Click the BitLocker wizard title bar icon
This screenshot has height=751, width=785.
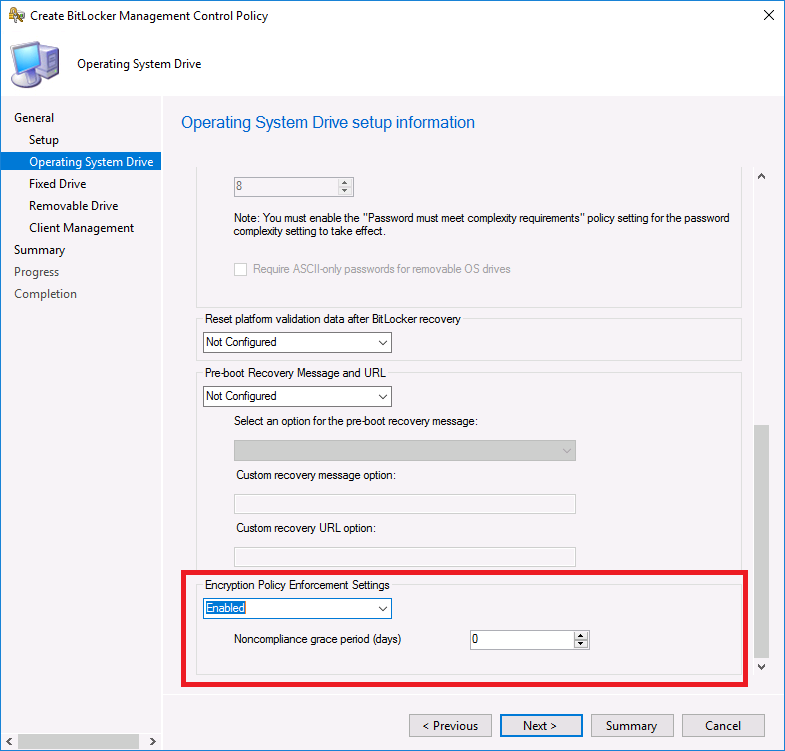[16, 16]
